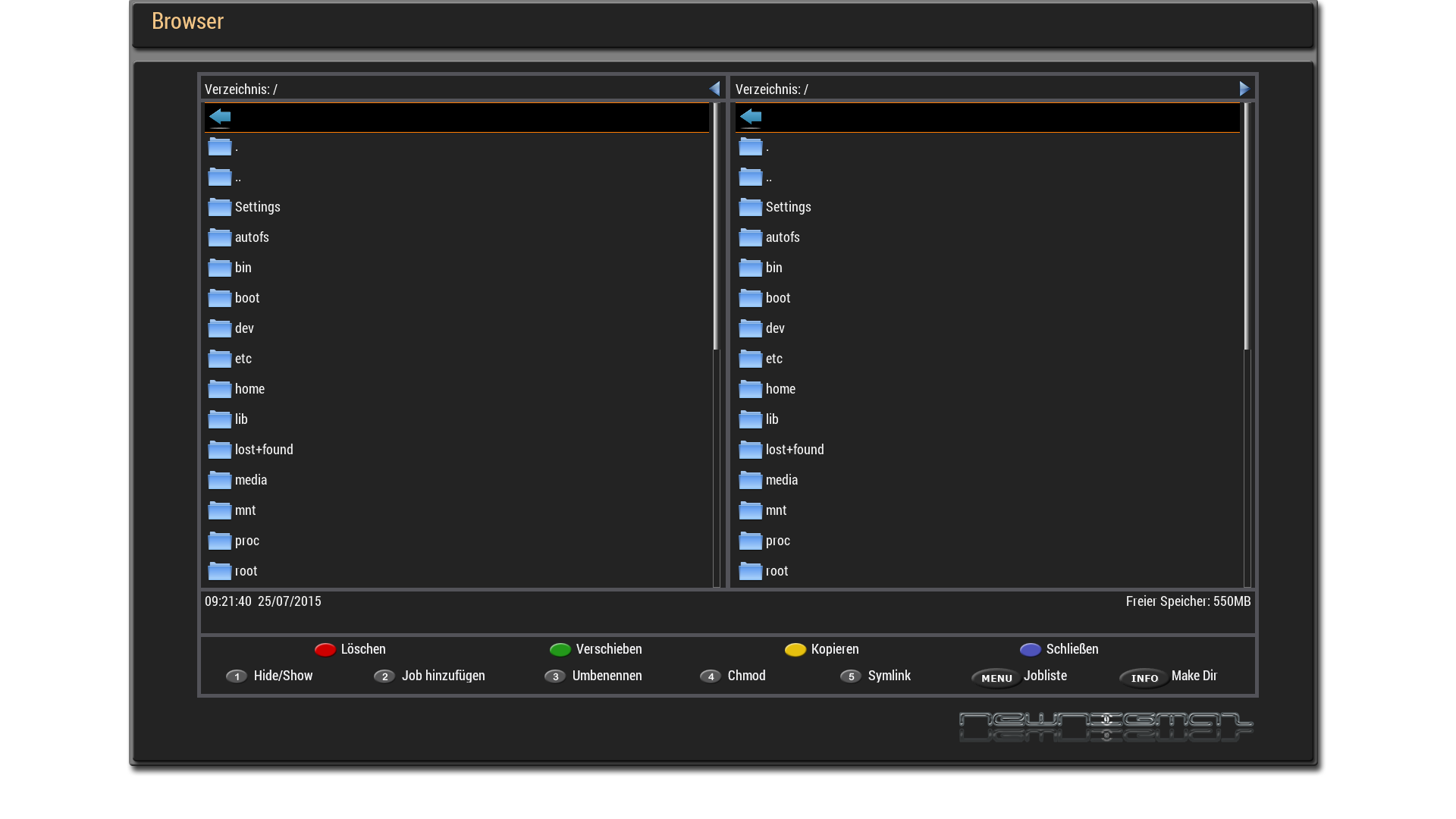Open Jobliste via MENU button
Screen dimensions: 1456x819
tap(996, 677)
